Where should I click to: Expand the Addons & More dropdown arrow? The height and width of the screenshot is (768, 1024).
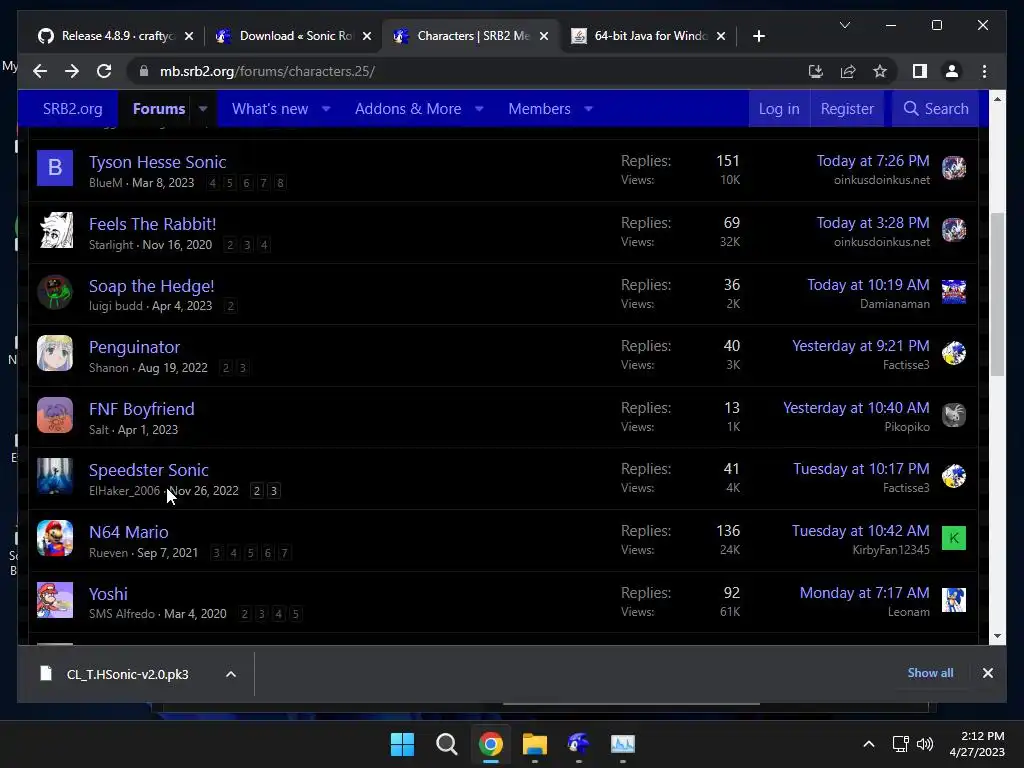click(x=479, y=108)
